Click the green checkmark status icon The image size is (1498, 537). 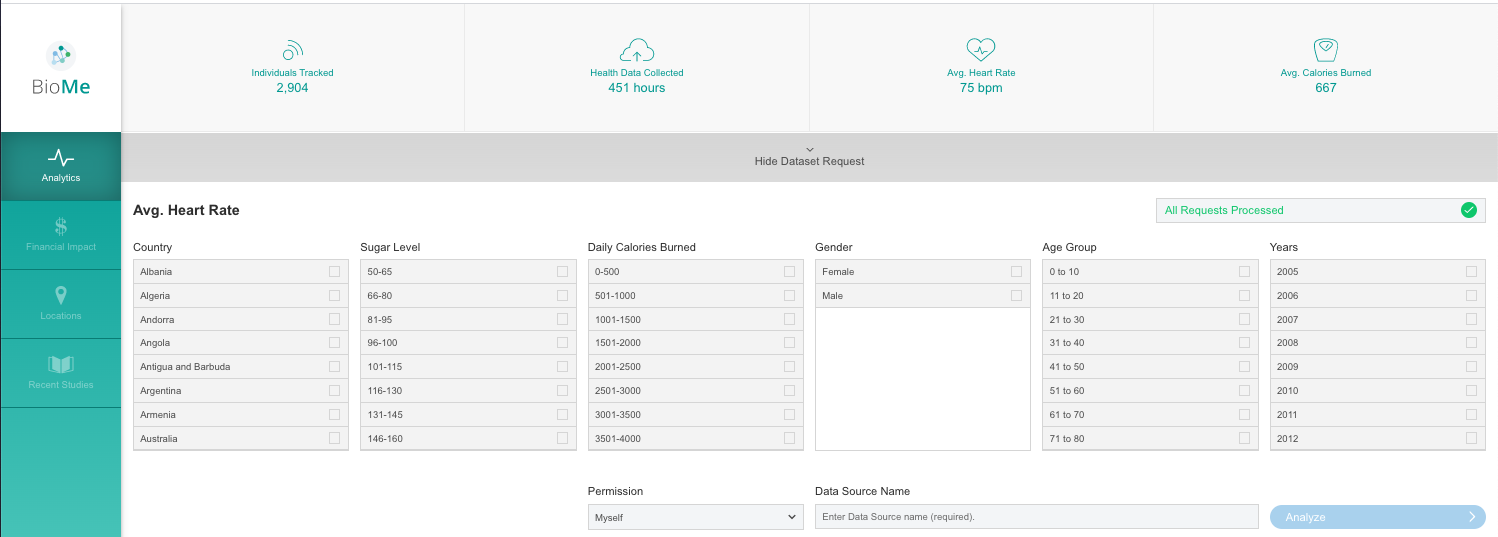tap(1469, 210)
